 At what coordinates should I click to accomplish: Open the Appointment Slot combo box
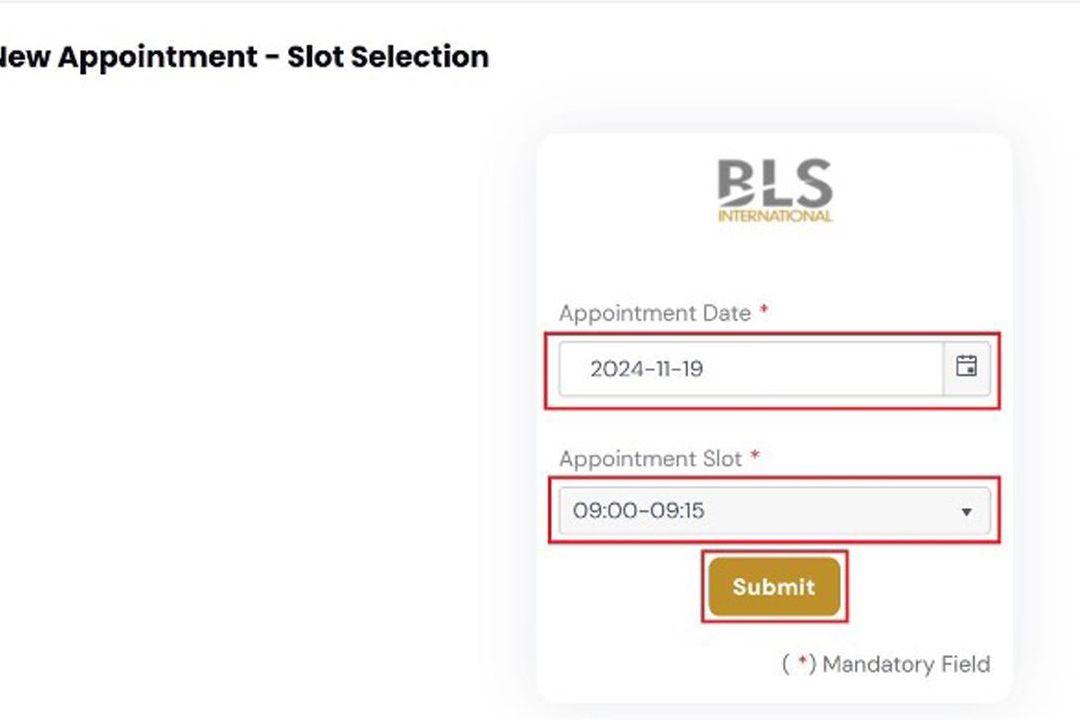775,511
